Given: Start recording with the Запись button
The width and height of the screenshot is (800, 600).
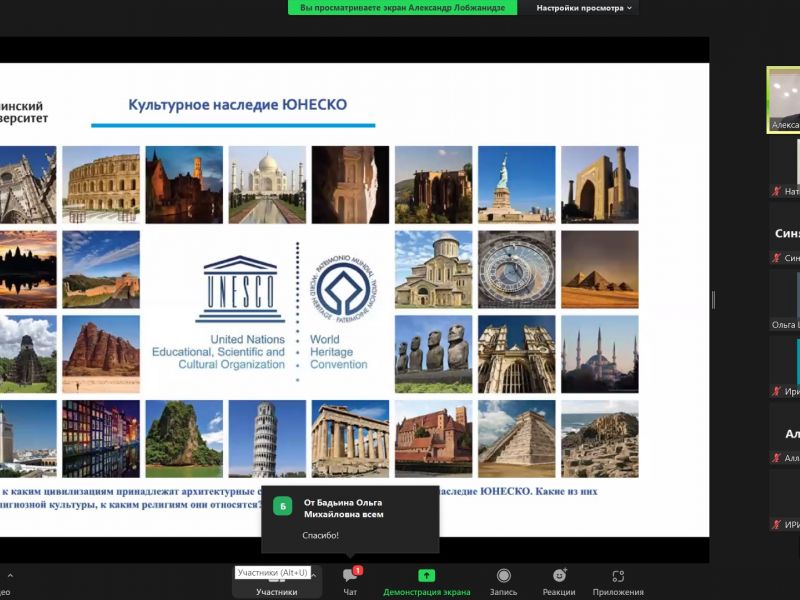Looking at the screenshot, I should tap(503, 581).
